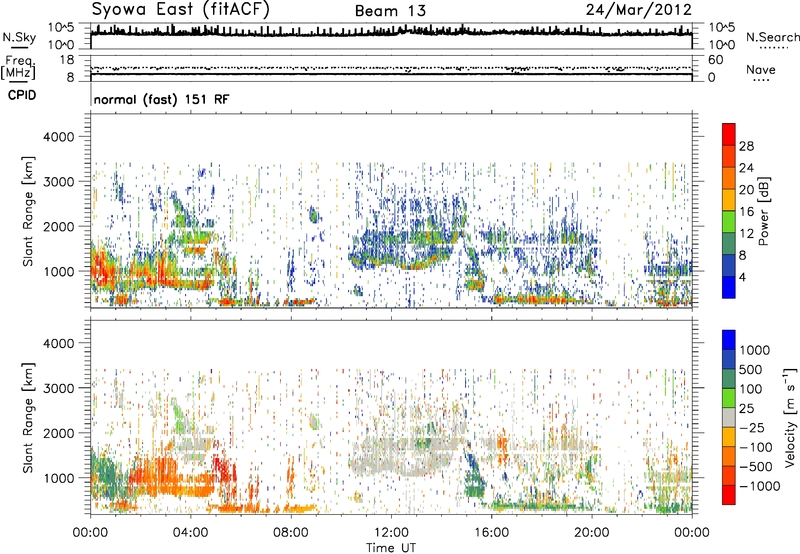Click the "−100" Velocity colorbar label

click(x=756, y=447)
